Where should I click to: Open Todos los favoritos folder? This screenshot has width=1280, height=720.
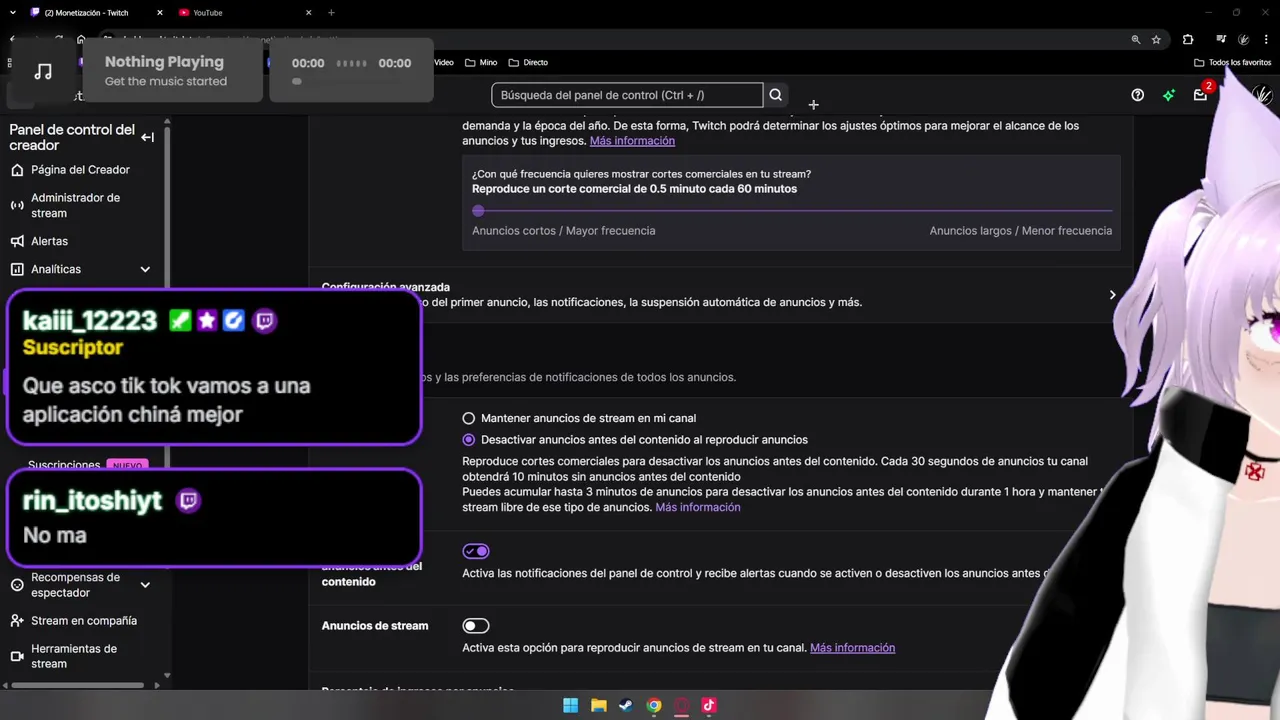[1233, 62]
